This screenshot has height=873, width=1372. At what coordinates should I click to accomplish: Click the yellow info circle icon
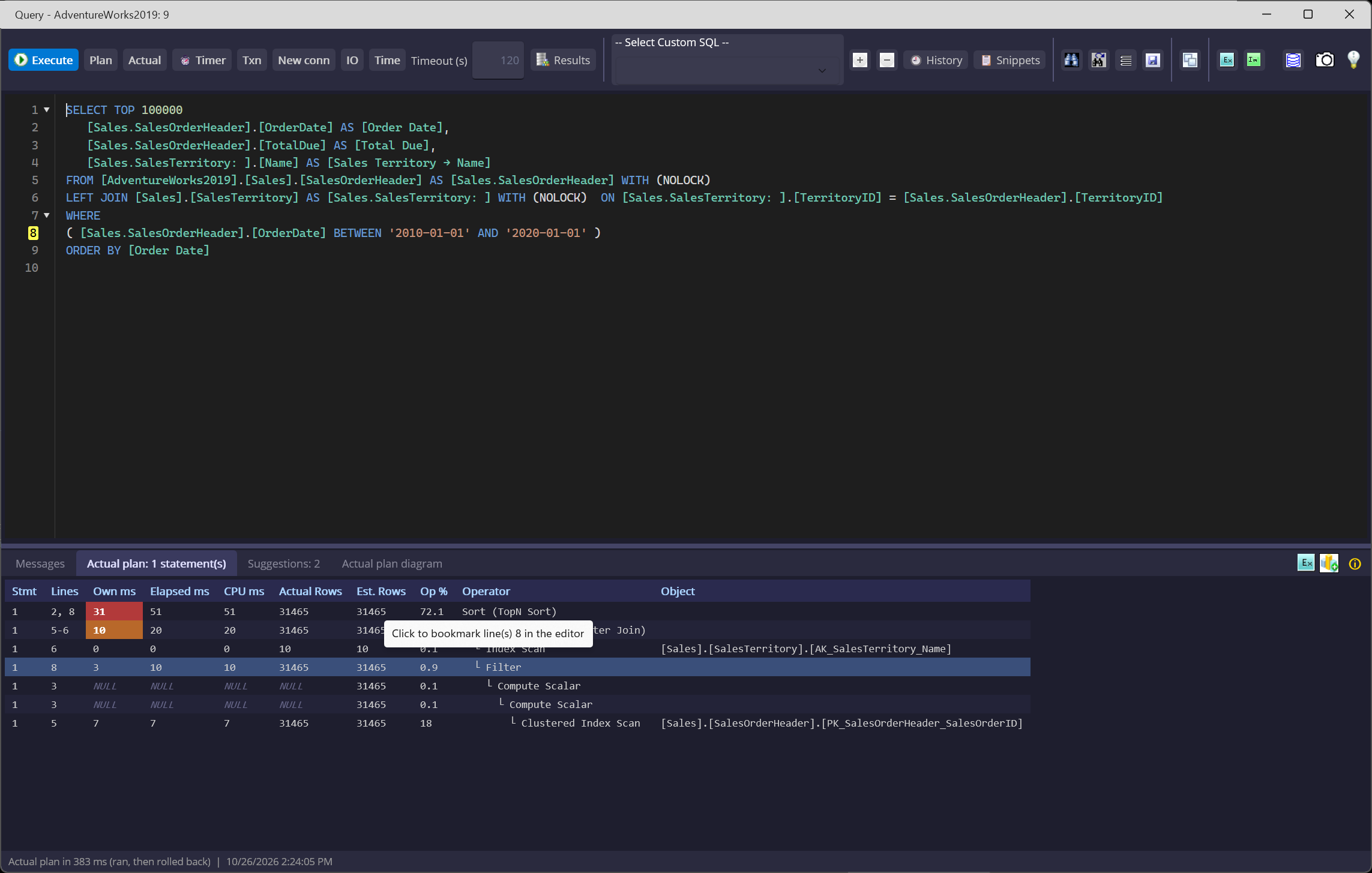[1355, 563]
